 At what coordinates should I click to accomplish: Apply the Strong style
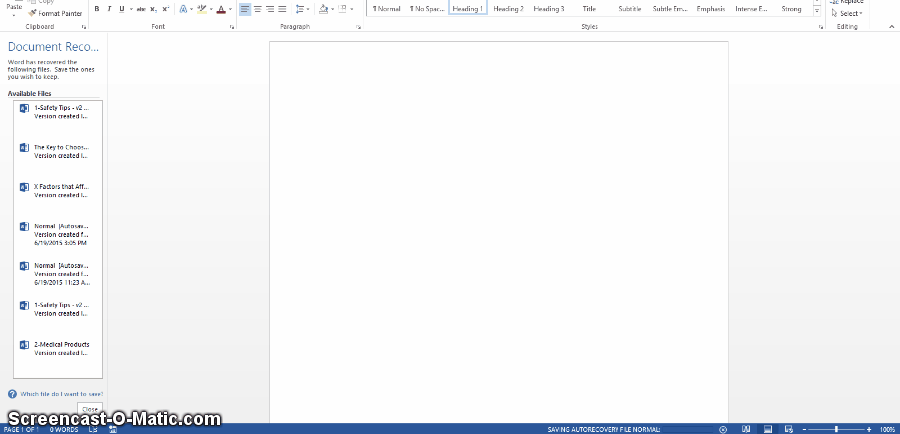pyautogui.click(x=791, y=9)
